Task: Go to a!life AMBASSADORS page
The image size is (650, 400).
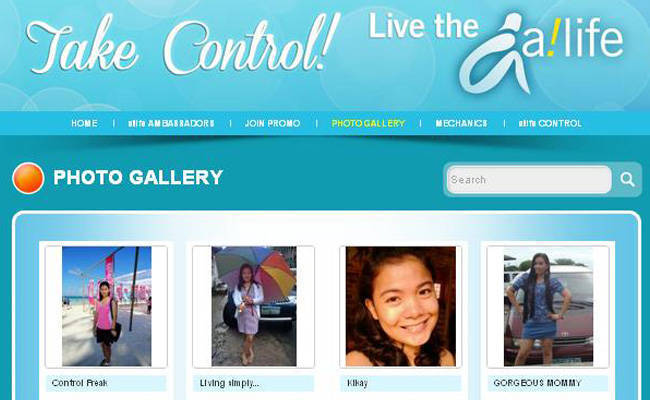Action: click(x=171, y=123)
